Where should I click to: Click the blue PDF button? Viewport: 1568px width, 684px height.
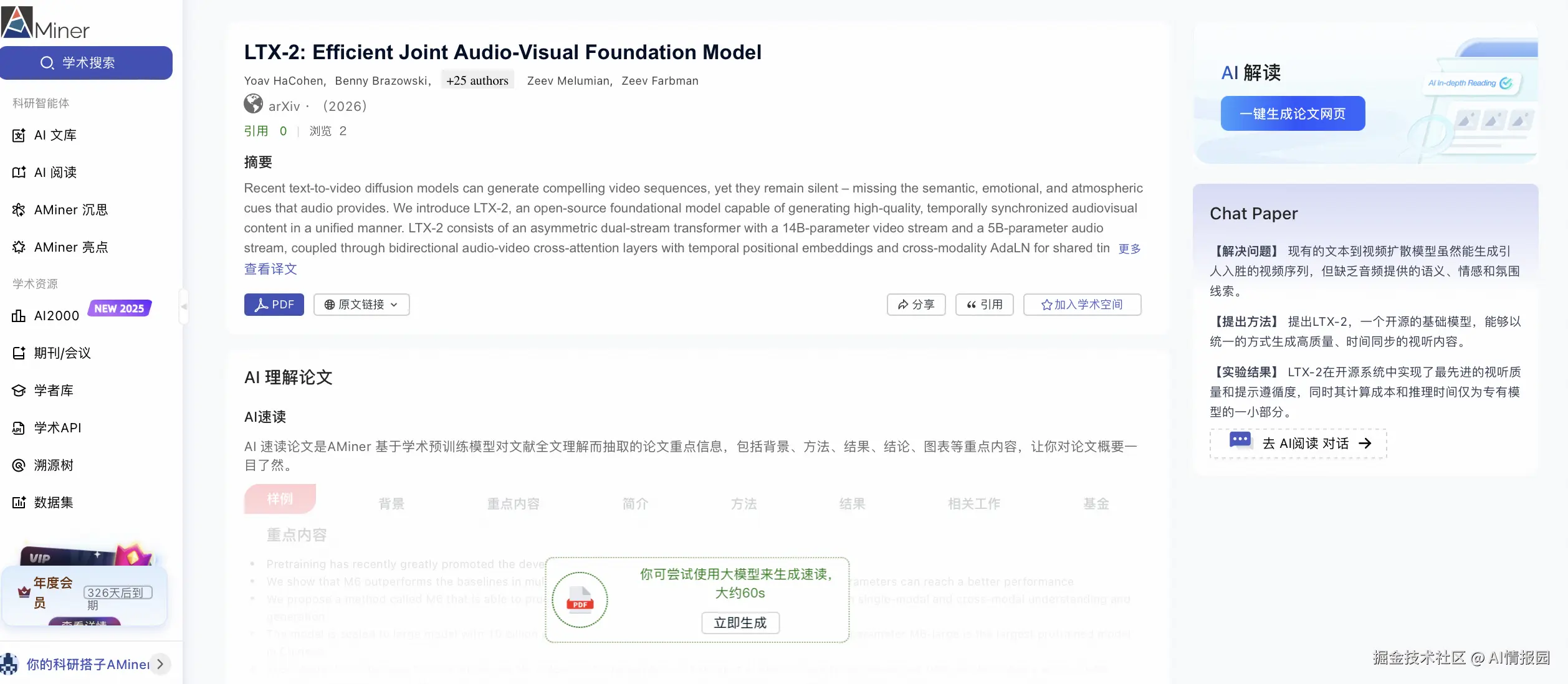tap(274, 305)
